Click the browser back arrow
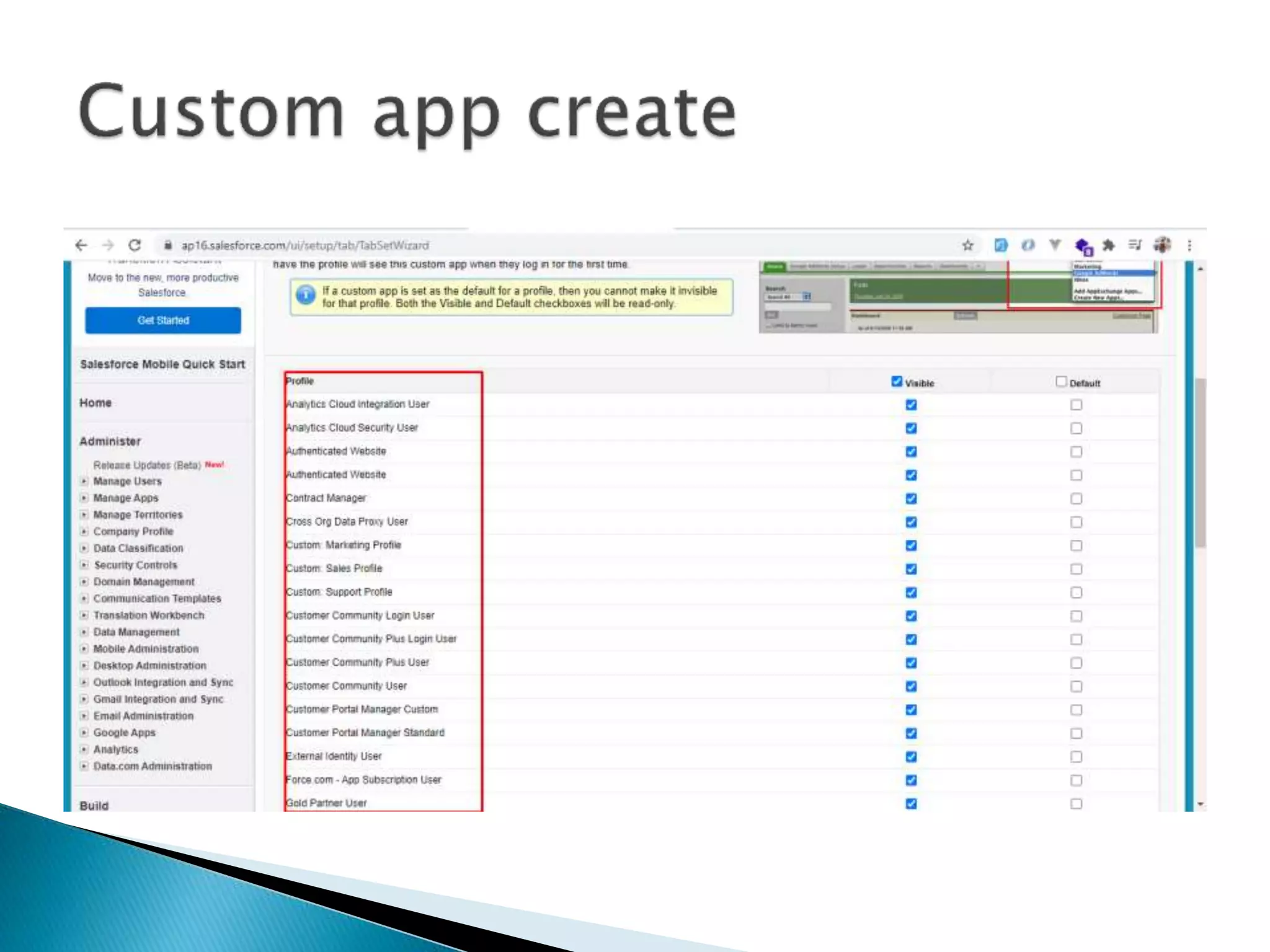 pyautogui.click(x=81, y=245)
